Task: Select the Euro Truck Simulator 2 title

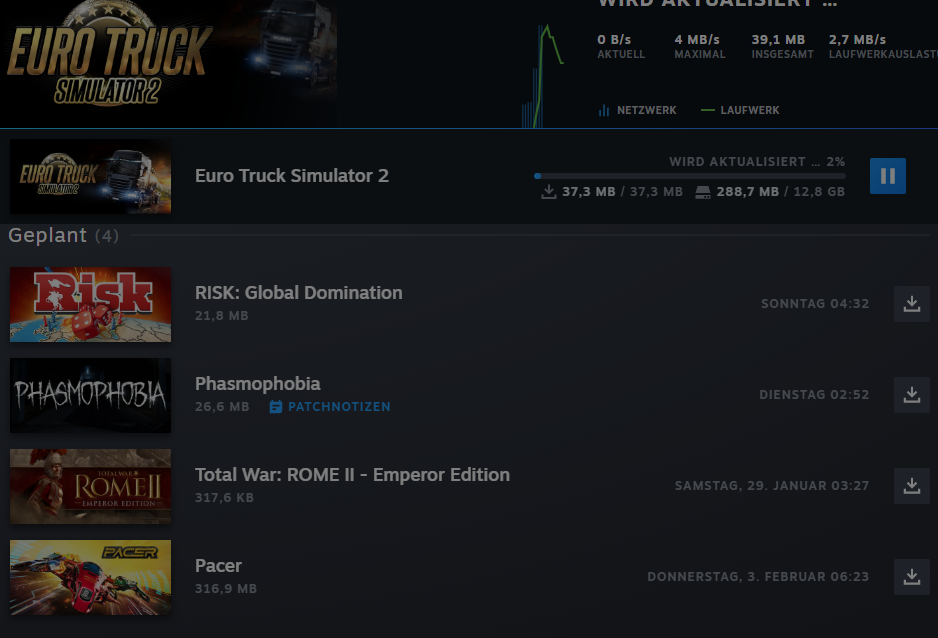Action: [x=292, y=176]
